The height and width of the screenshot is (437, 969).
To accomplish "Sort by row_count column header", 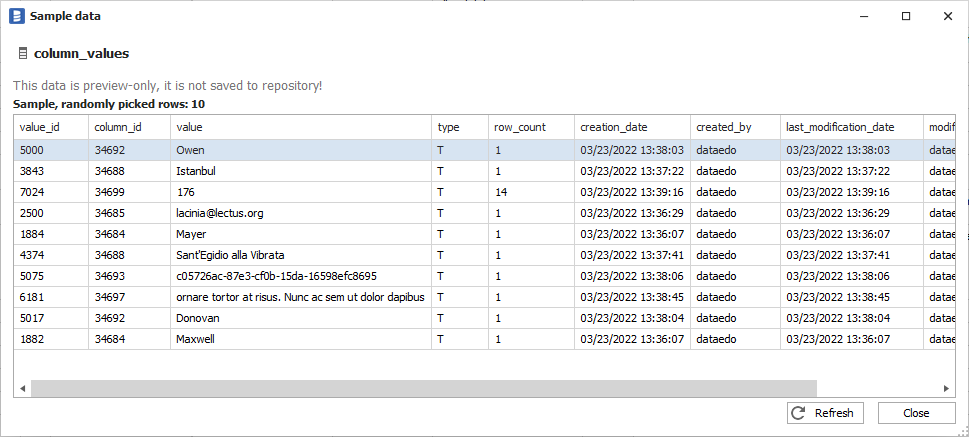I will point(530,127).
